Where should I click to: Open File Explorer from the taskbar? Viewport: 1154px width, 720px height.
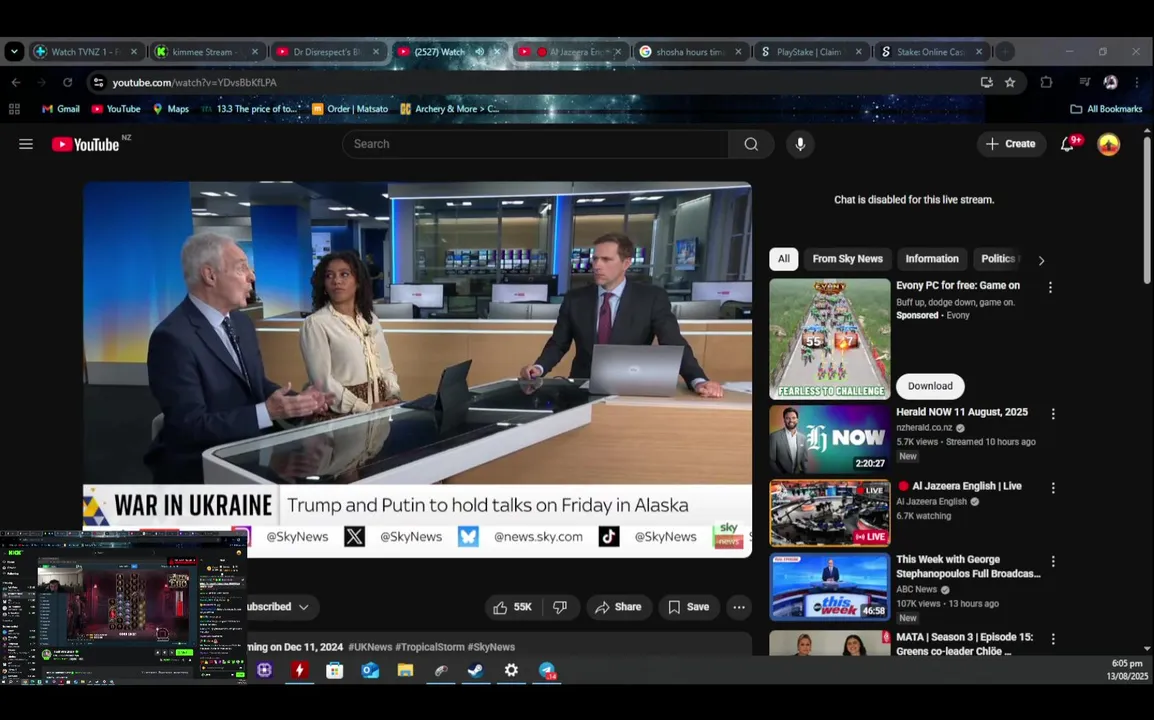406,670
